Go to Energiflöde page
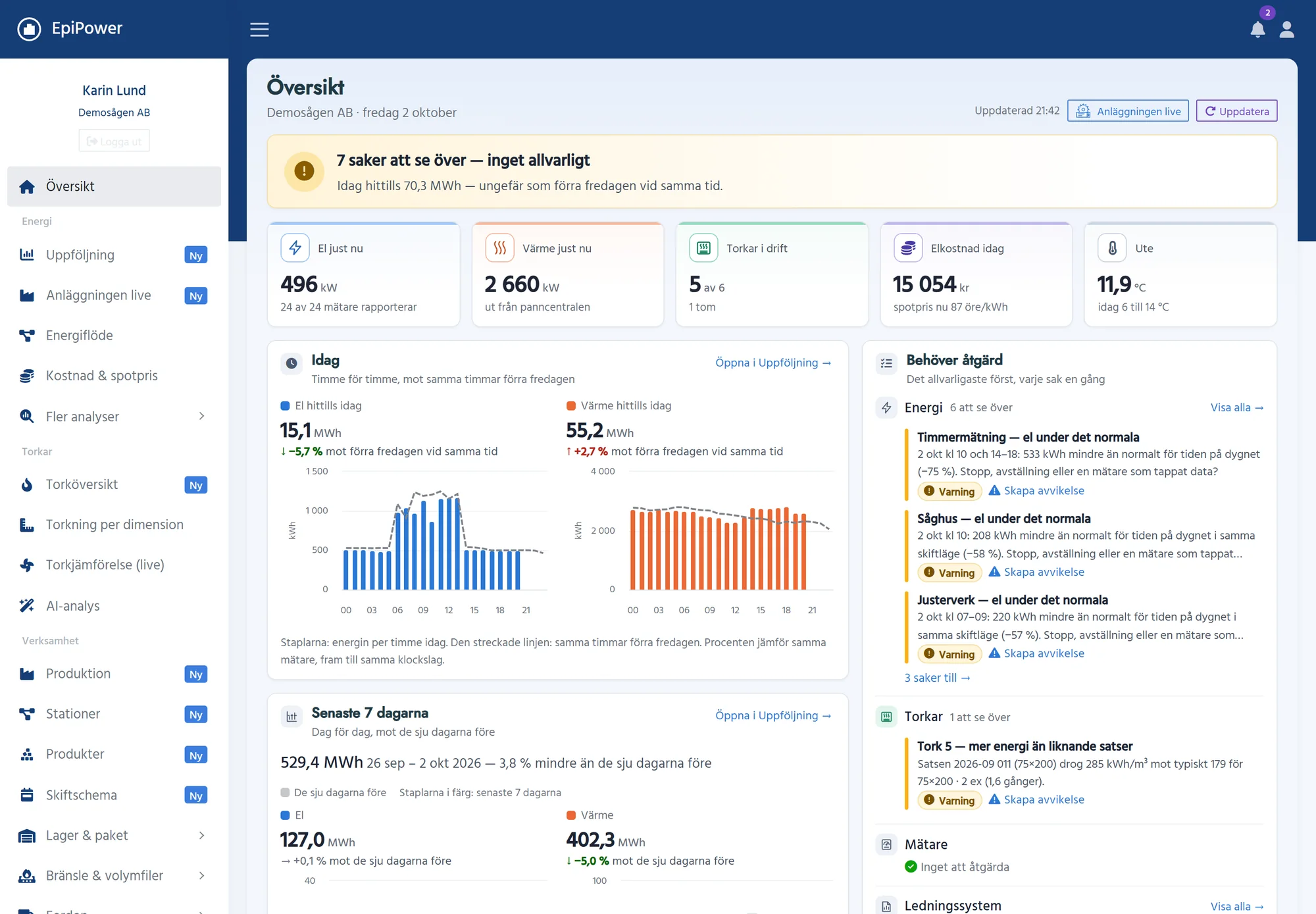 pos(114,336)
